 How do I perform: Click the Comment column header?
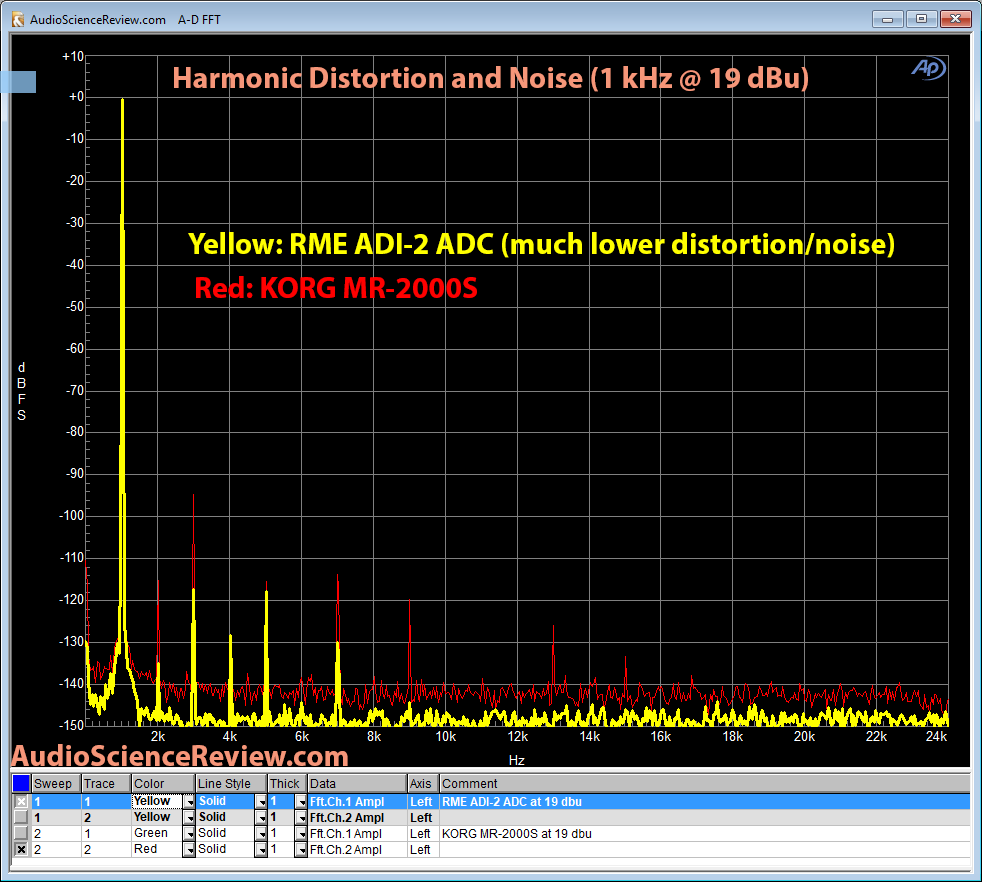705,784
